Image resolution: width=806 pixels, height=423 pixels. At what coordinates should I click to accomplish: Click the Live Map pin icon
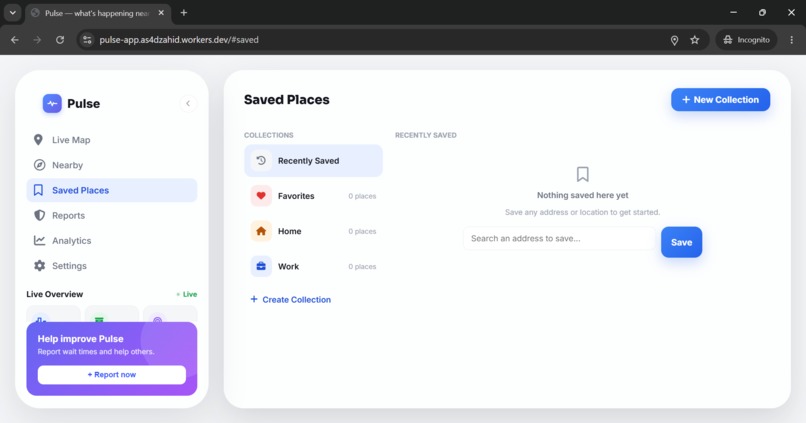pos(39,140)
